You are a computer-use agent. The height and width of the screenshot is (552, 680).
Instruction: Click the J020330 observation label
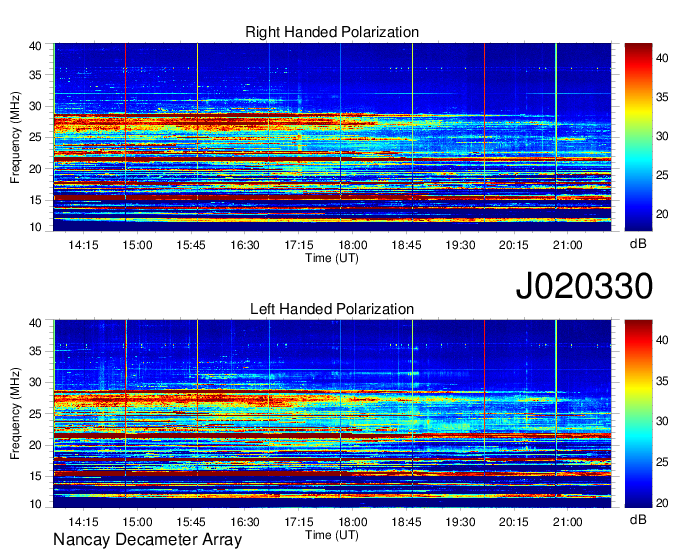tap(584, 286)
